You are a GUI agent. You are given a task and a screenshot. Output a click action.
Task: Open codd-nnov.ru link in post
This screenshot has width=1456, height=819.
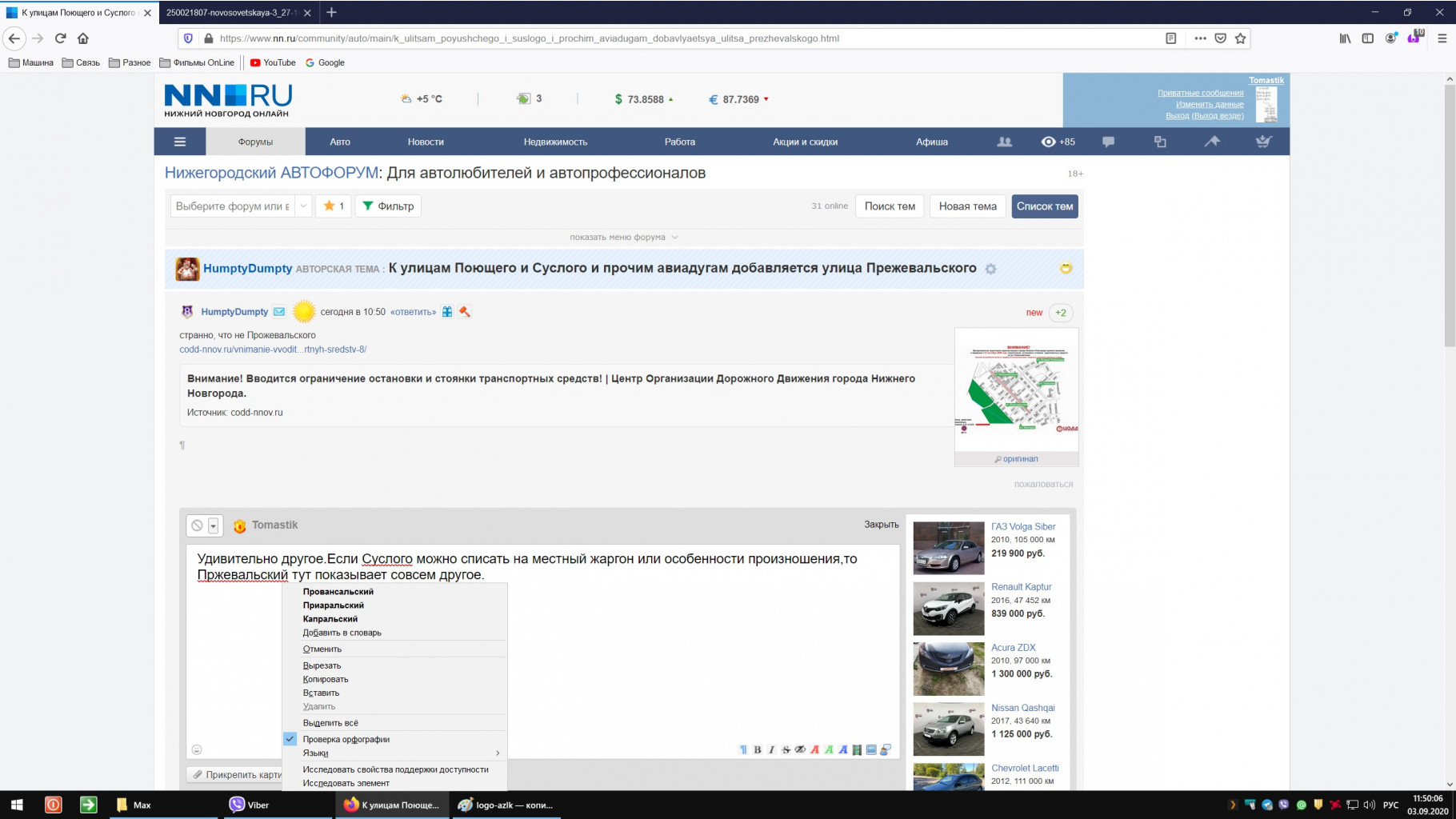pos(273,350)
